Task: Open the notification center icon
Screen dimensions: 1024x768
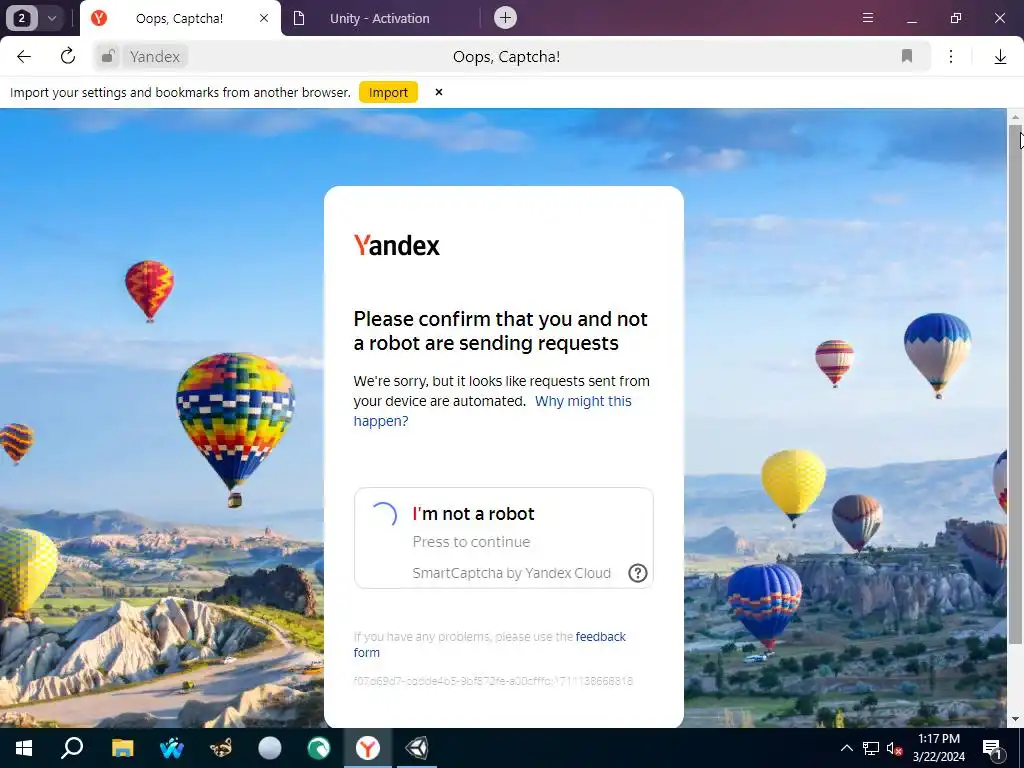Action: pos(993,748)
